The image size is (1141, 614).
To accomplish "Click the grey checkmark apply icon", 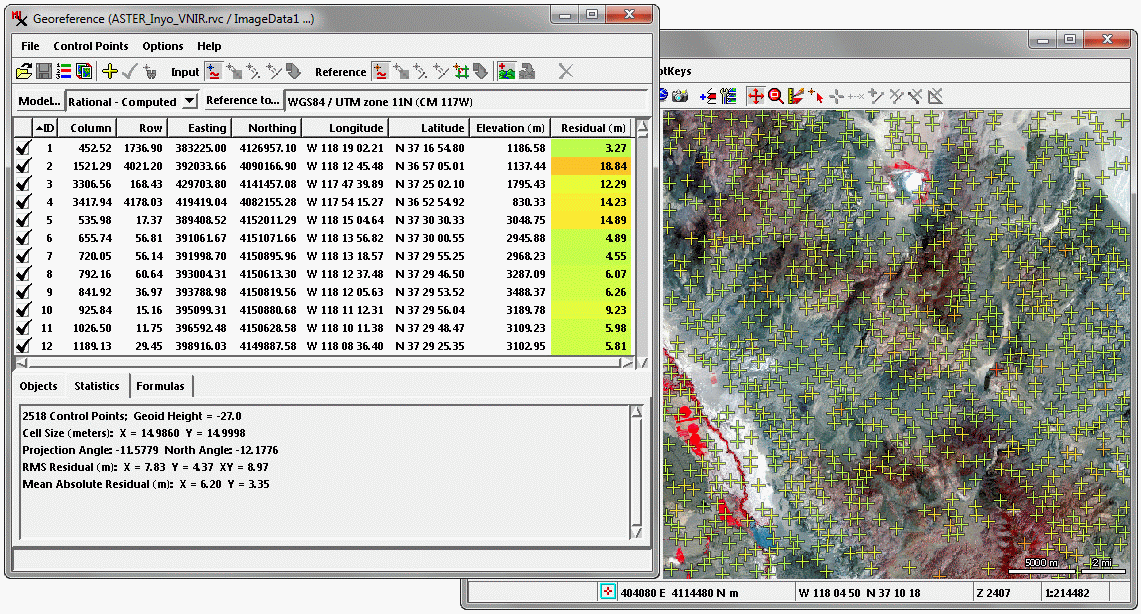I will pos(130,71).
